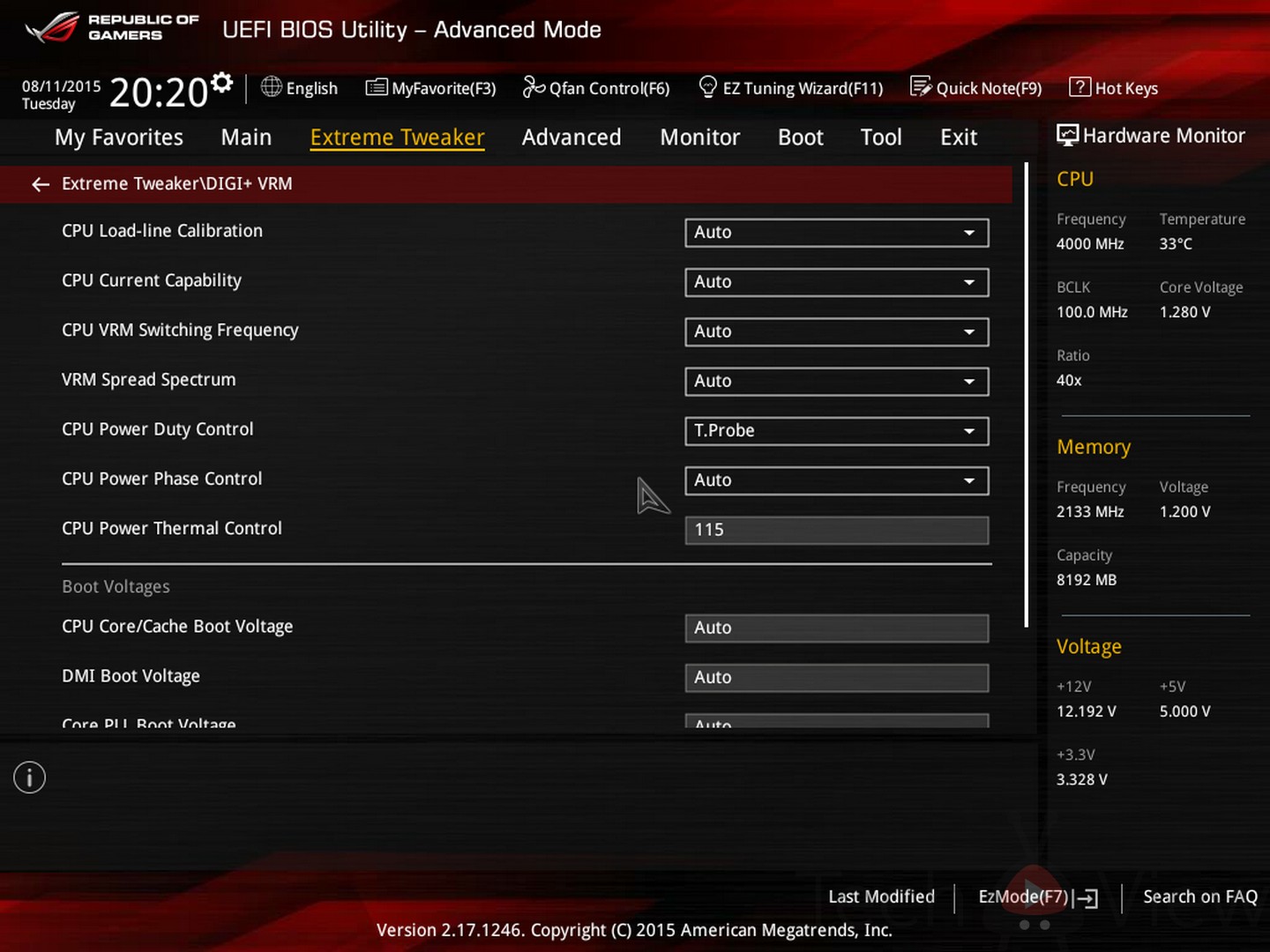Click the CPU temperature 33°C value

(1176, 244)
